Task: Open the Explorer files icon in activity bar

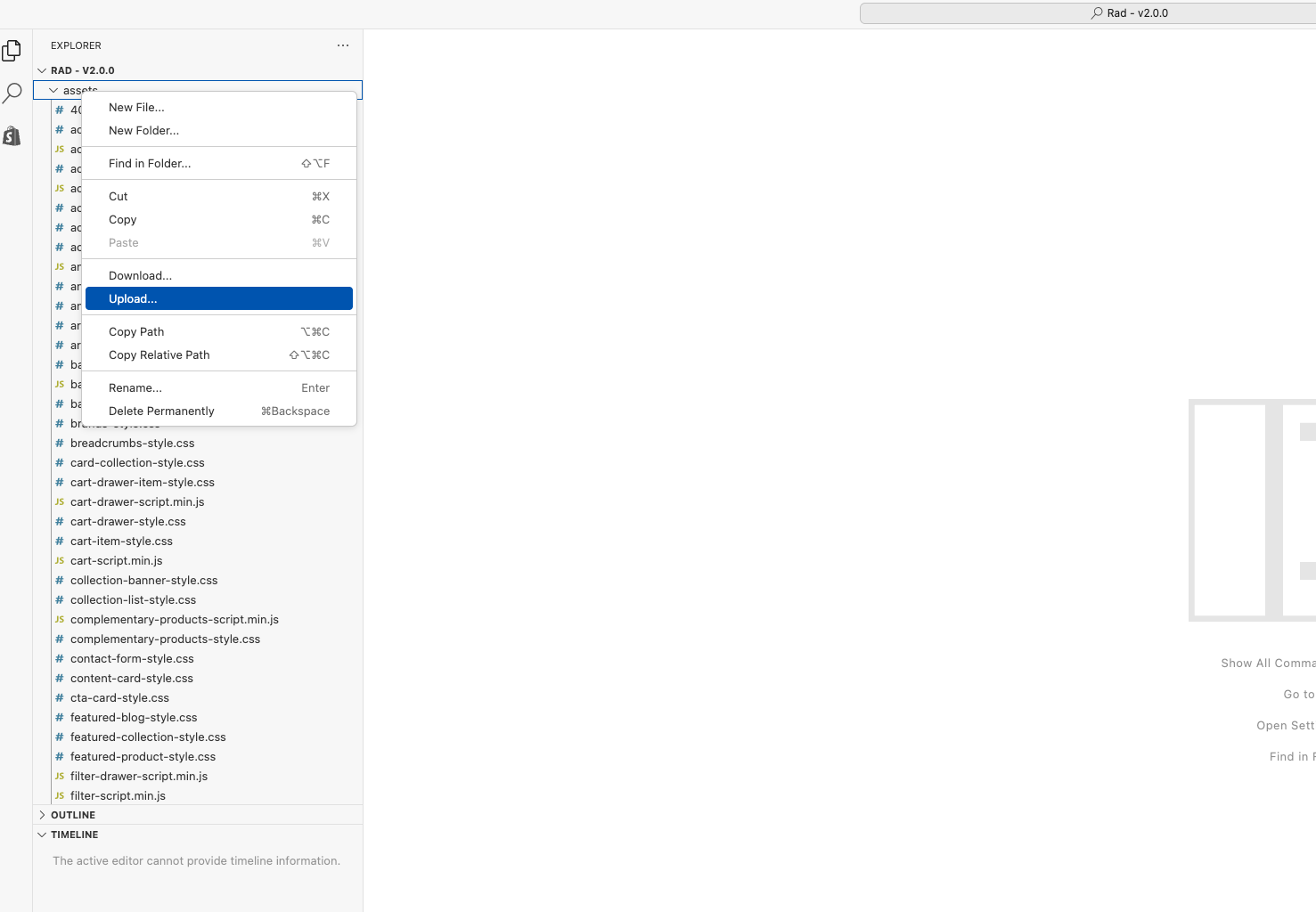Action: click(12, 51)
